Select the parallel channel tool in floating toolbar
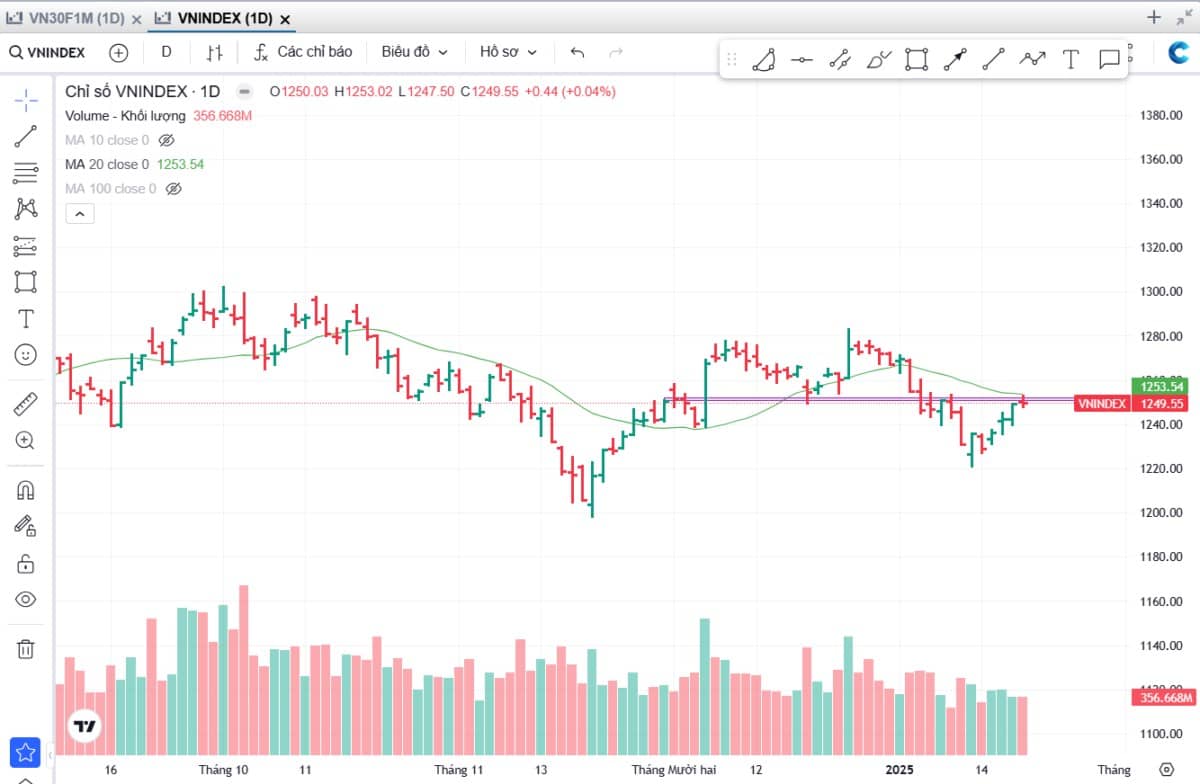The image size is (1200, 784). [x=840, y=60]
